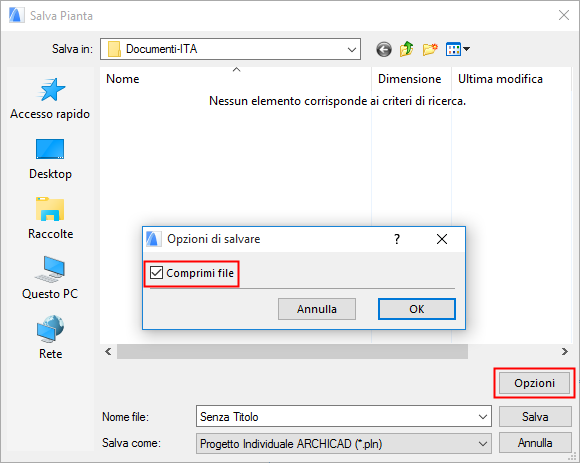
Task: Click OK in Opzioni di salvare
Action: (x=417, y=309)
